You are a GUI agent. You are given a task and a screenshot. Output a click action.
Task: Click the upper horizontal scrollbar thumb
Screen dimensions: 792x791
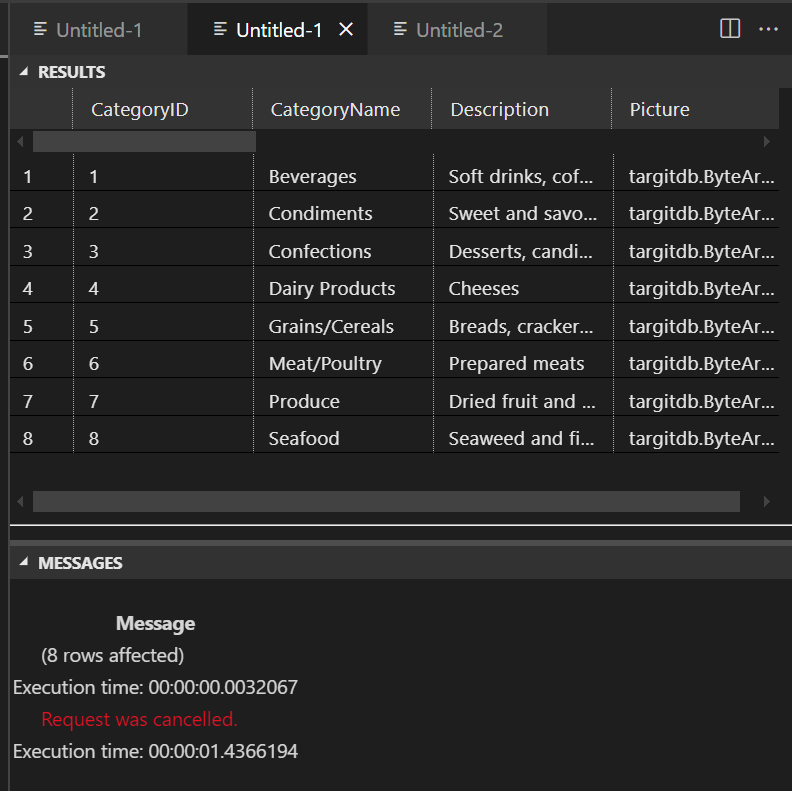click(x=144, y=141)
